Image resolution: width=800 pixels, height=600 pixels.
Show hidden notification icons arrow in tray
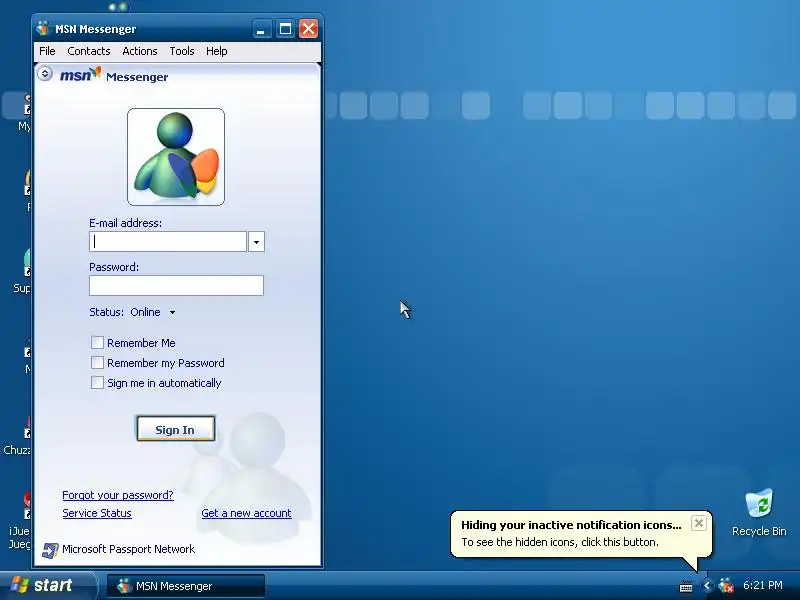(x=707, y=585)
